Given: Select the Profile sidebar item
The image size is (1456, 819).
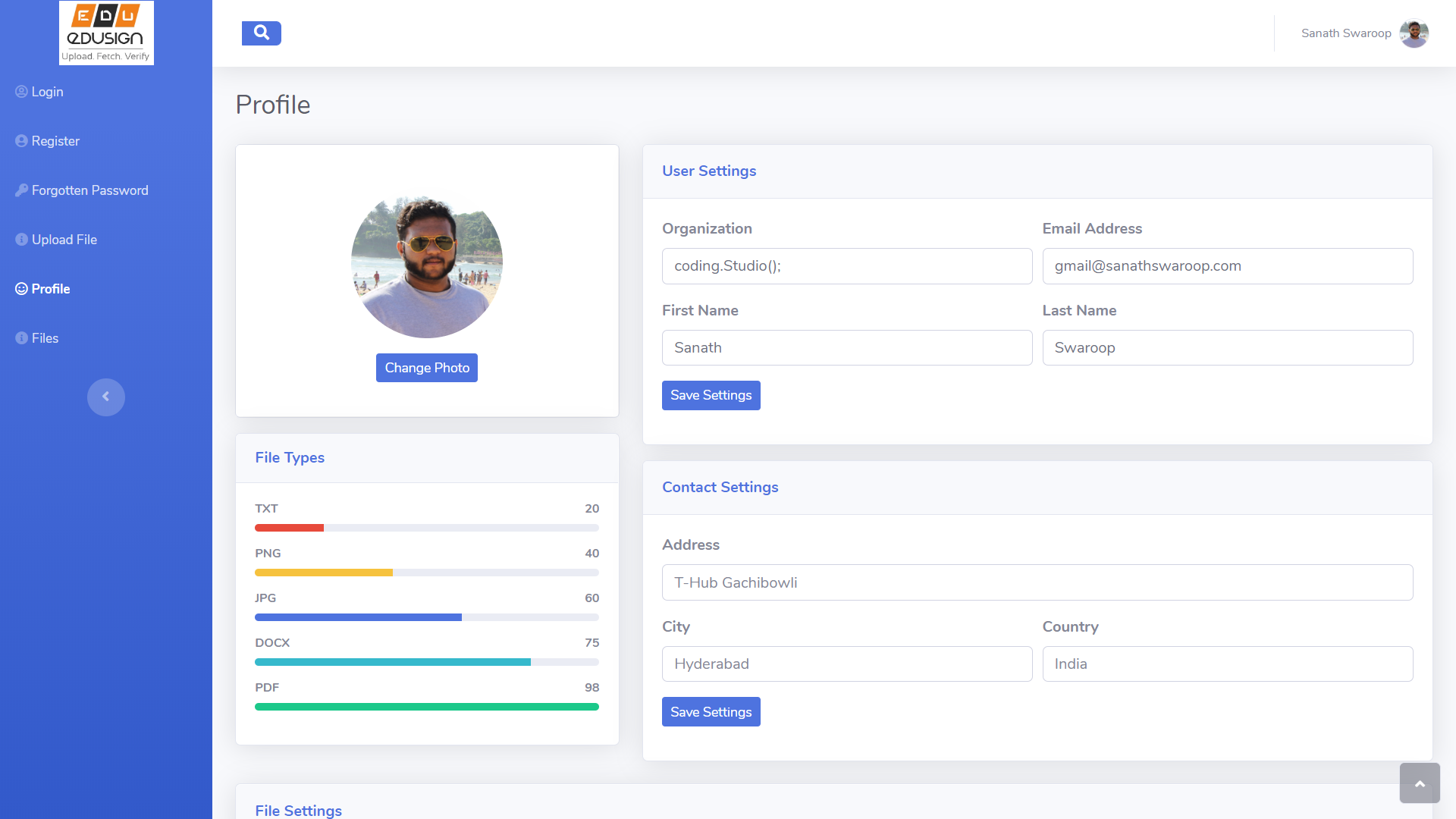Looking at the screenshot, I should [50, 289].
